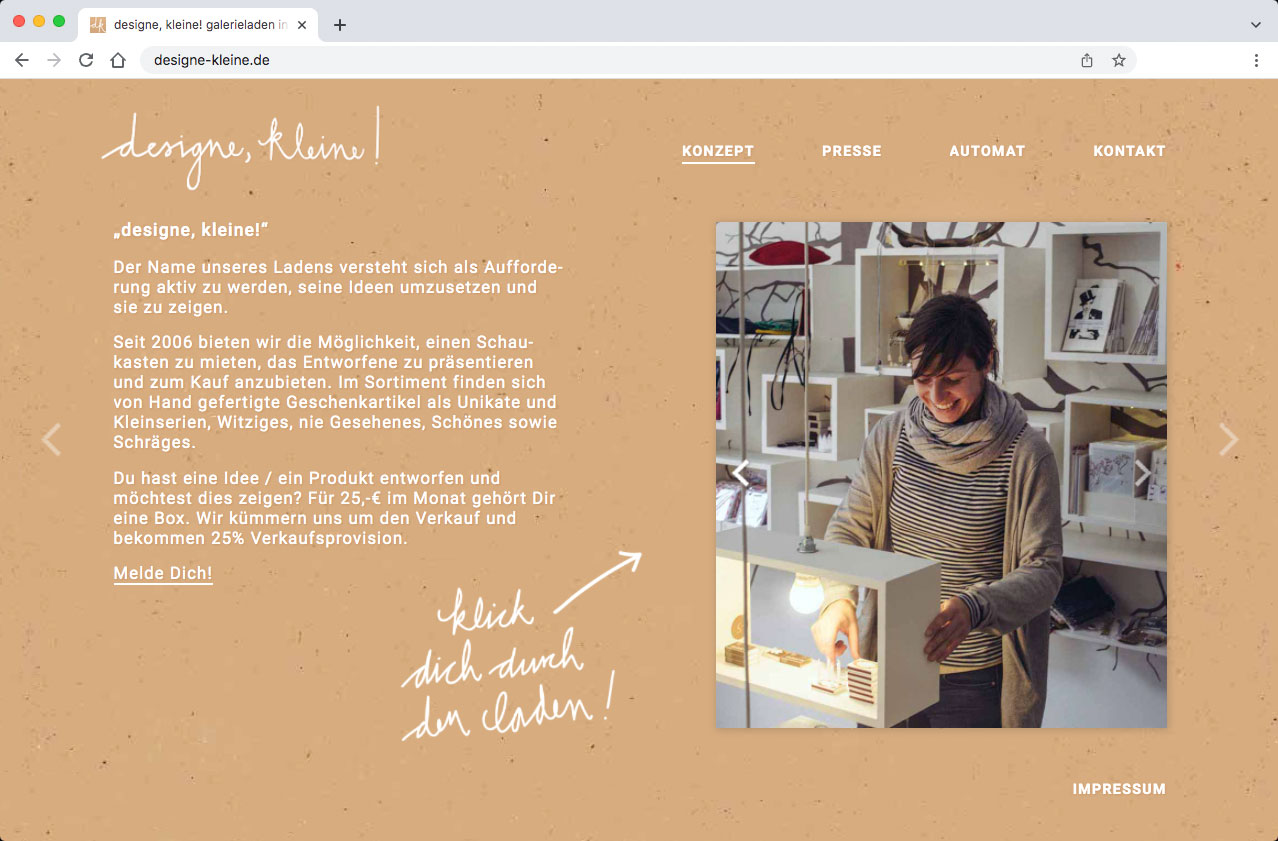Screen dimensions: 1278x841
Task: Open the browser home icon
Action: point(118,60)
